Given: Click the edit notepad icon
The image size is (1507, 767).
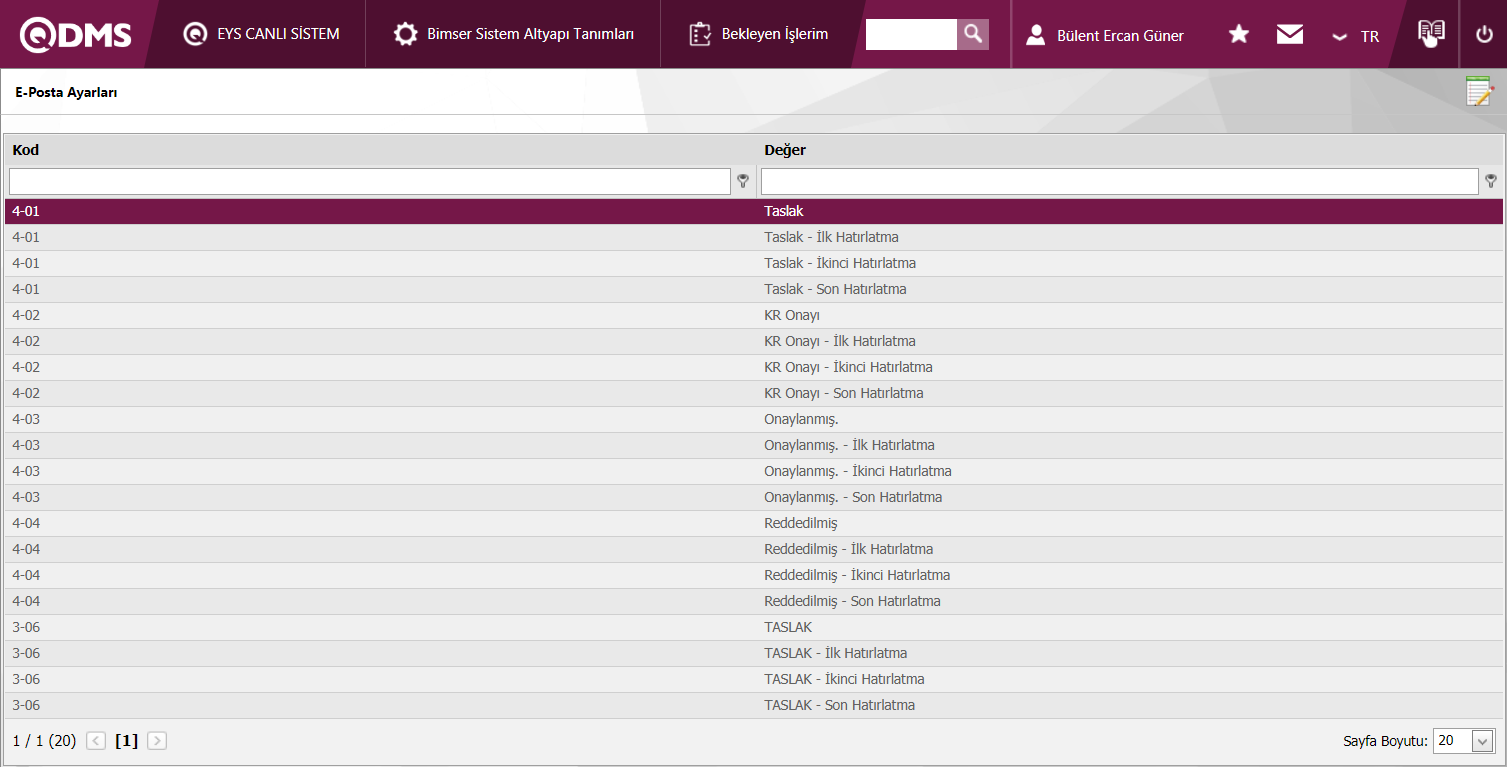Looking at the screenshot, I should point(1479,92).
